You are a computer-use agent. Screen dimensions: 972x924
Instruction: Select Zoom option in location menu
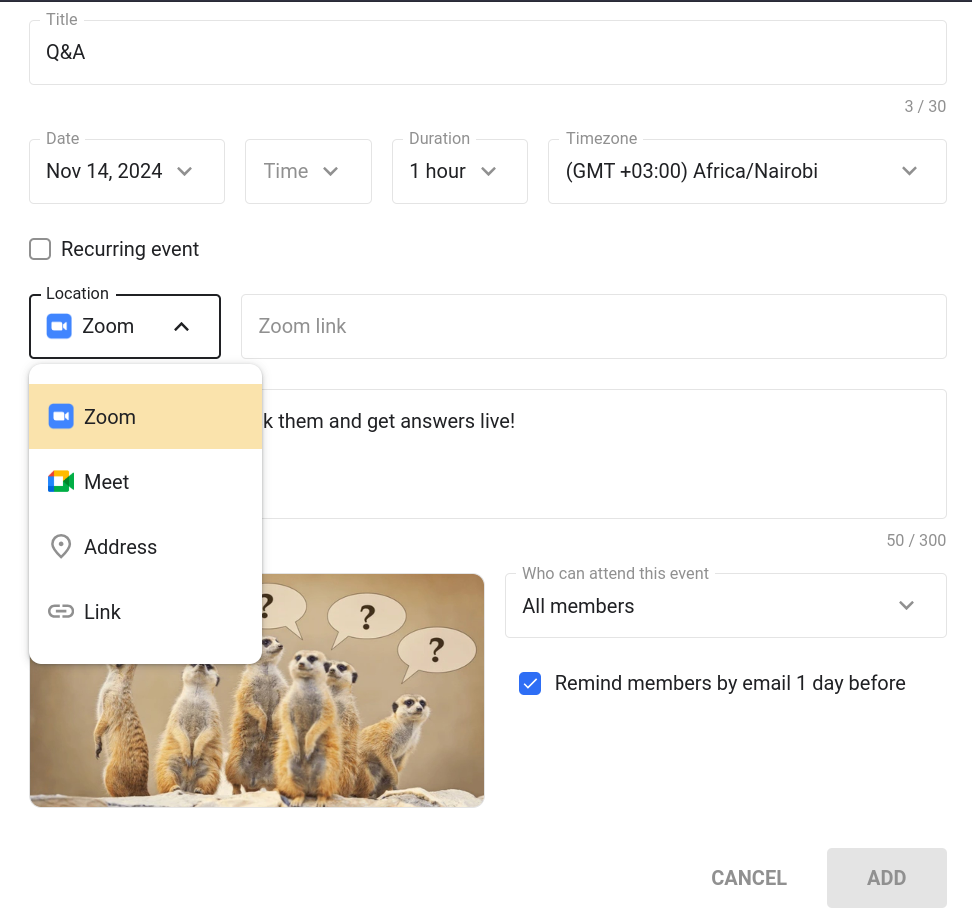pyautogui.click(x=146, y=416)
